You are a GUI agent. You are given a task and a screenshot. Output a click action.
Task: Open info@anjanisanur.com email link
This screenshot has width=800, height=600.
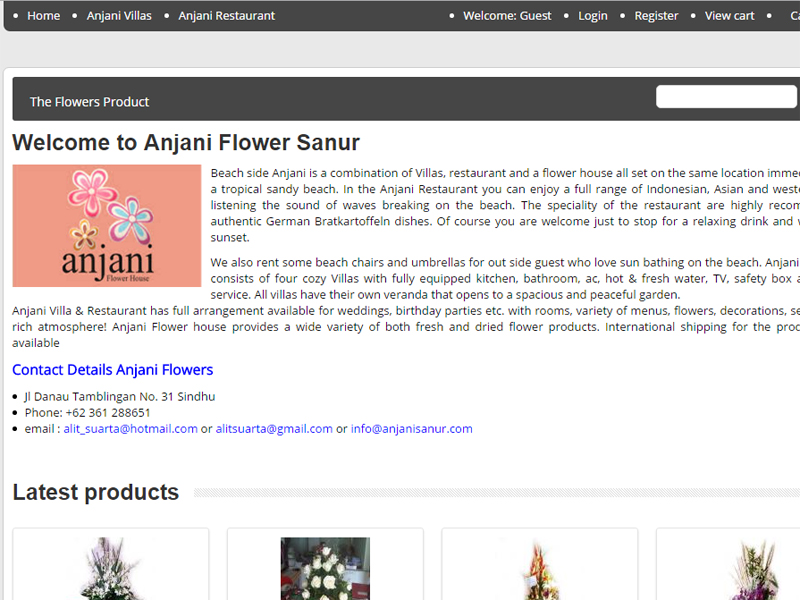click(411, 429)
